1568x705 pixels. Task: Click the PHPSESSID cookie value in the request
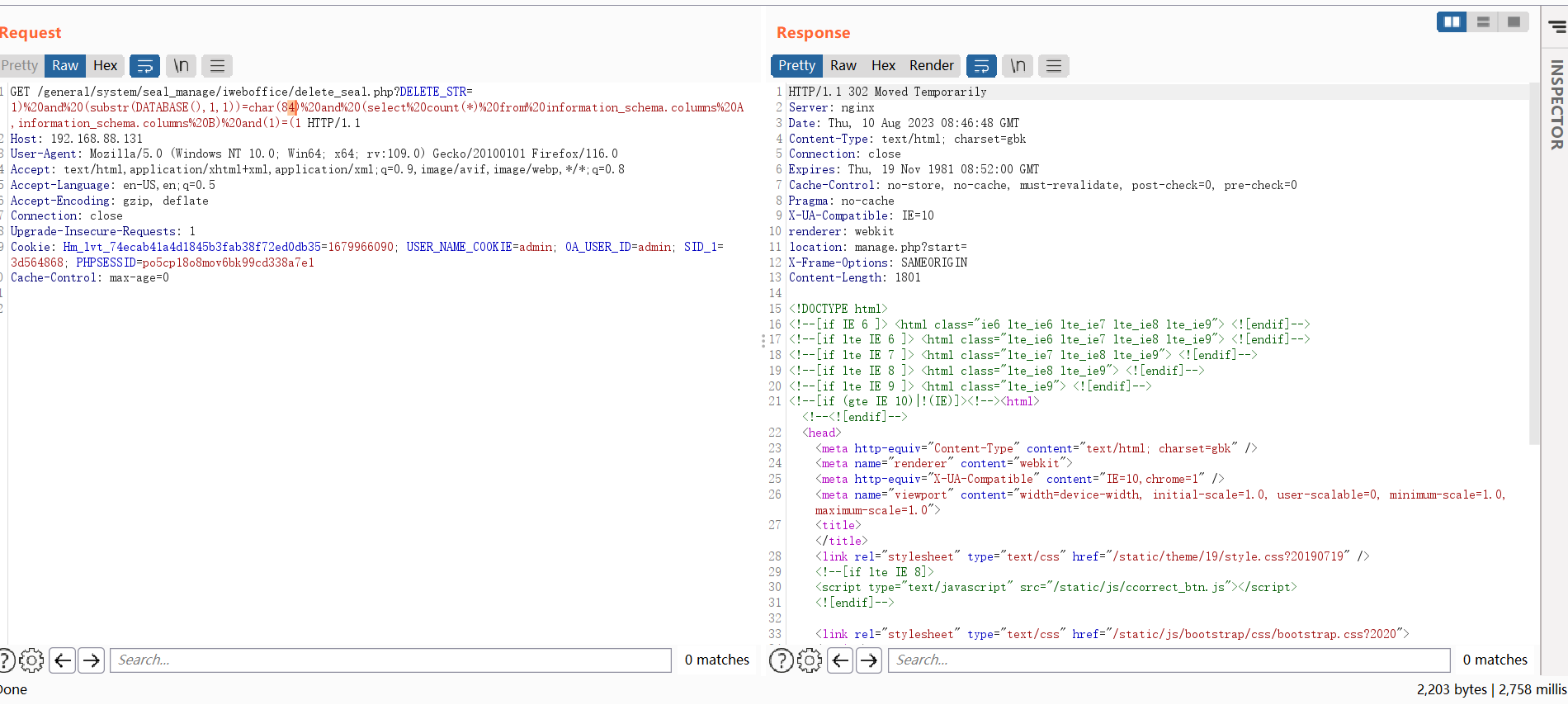[x=228, y=263]
